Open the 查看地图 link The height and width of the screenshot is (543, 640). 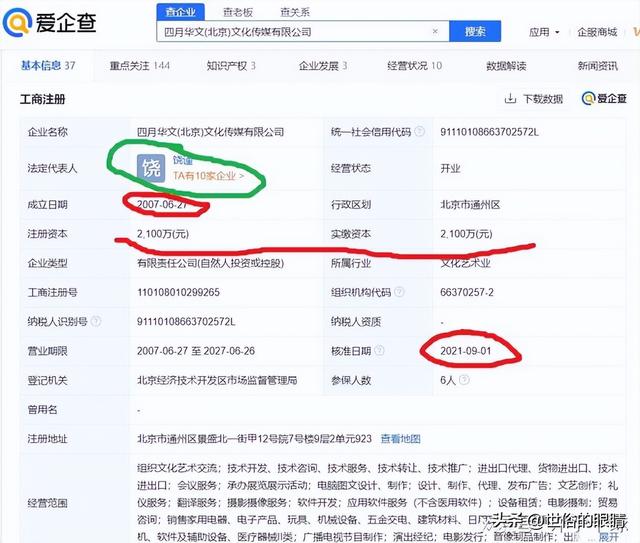[x=400, y=439]
